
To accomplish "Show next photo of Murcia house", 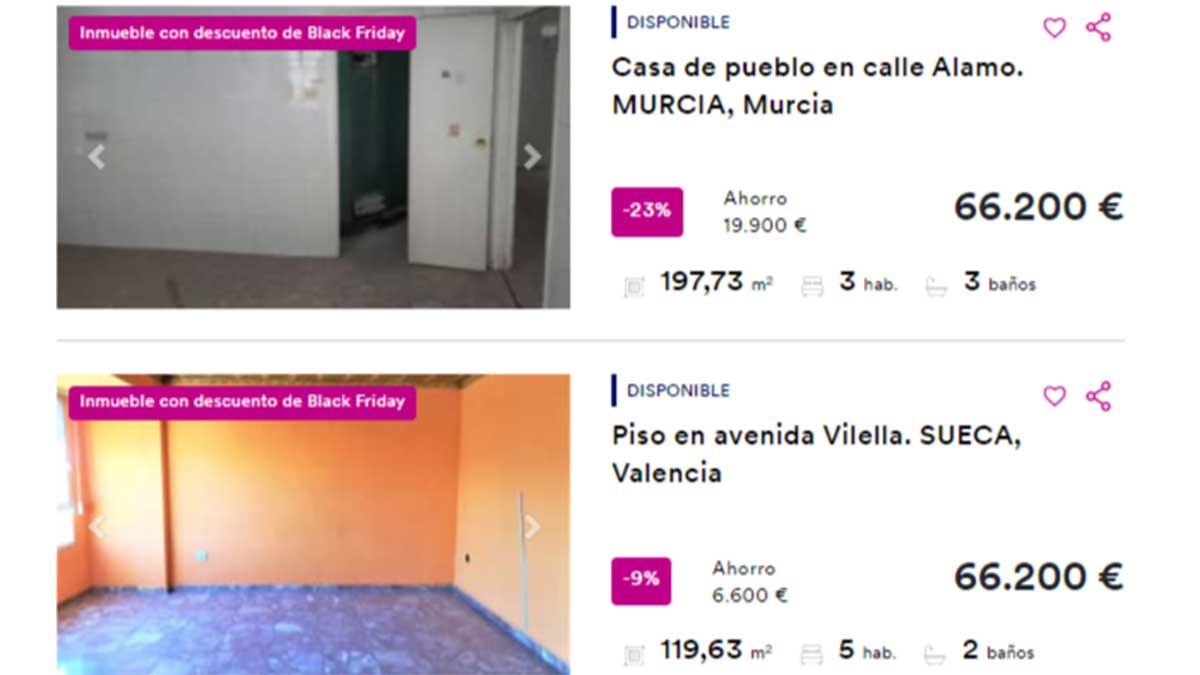I will (x=532, y=156).
